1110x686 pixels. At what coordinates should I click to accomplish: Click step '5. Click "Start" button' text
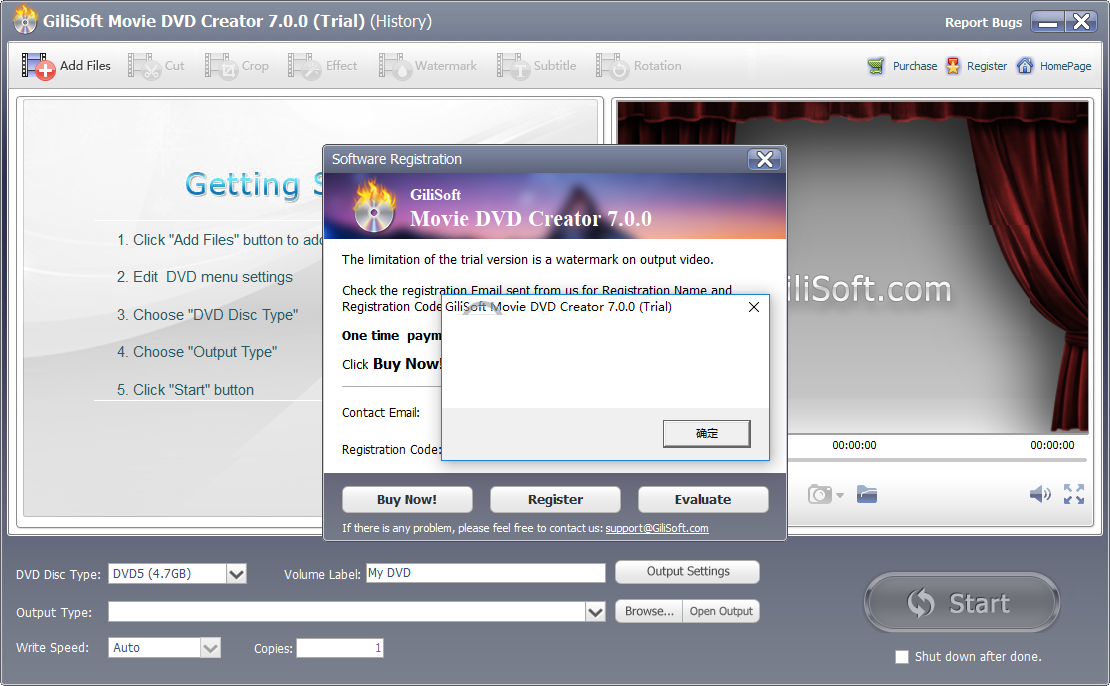(x=185, y=389)
